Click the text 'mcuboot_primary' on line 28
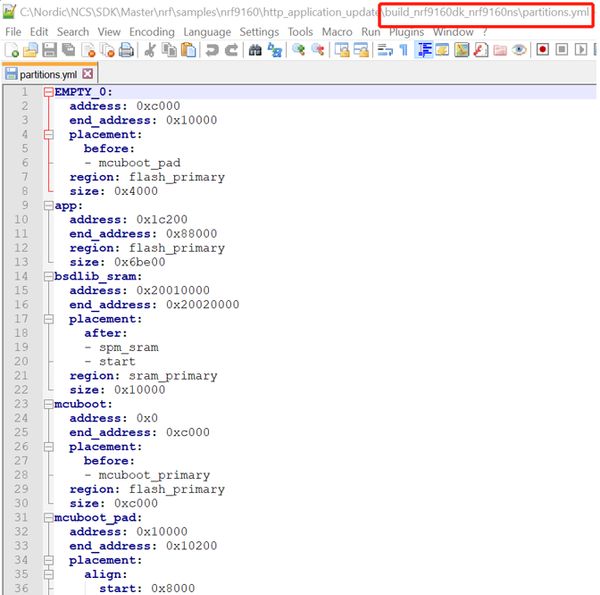 (154, 475)
